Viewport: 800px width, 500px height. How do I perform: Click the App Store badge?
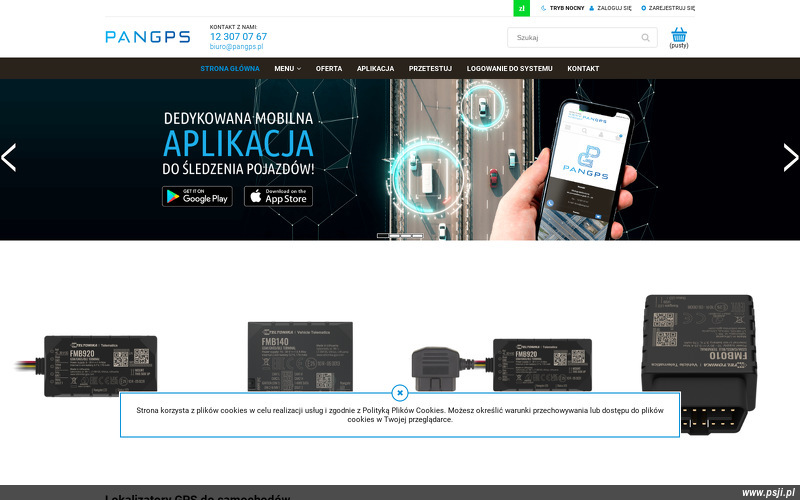coord(278,196)
